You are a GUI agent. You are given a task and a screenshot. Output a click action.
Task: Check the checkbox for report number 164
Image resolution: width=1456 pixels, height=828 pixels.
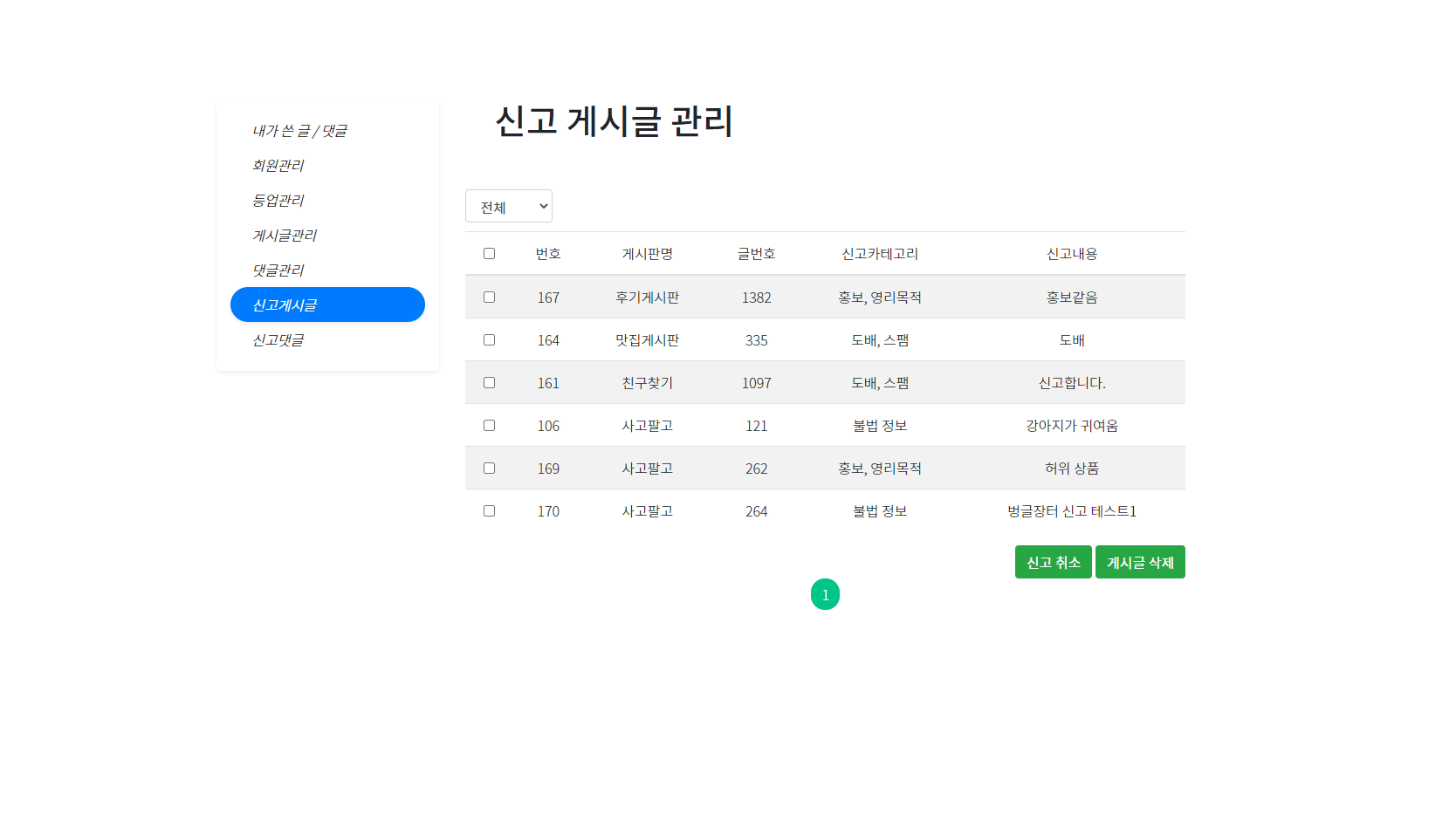[x=489, y=339]
